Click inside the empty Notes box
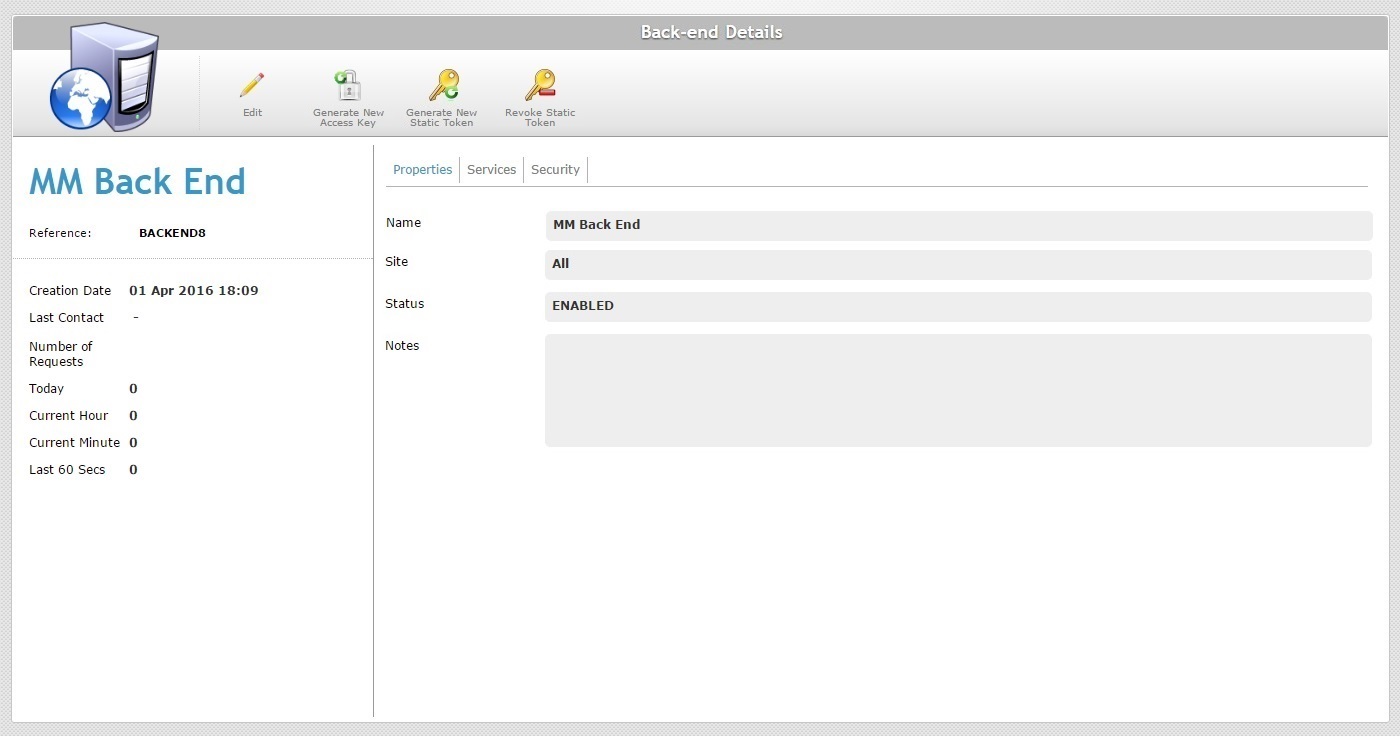 (958, 390)
